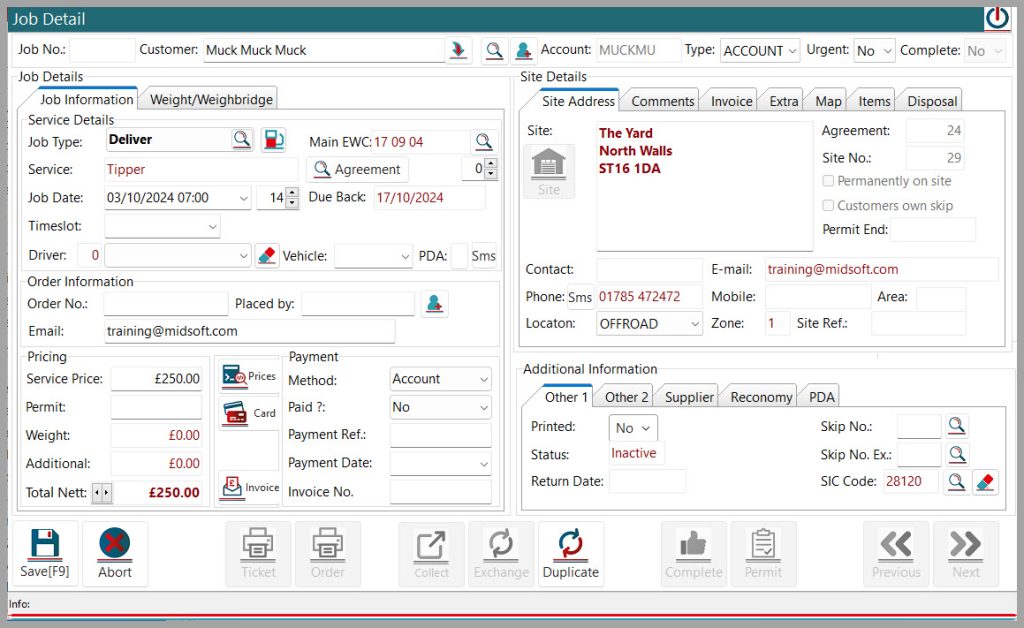This screenshot has width=1024, height=628.
Task: Clear SIC Code with eraser icon
Action: pyautogui.click(x=985, y=482)
